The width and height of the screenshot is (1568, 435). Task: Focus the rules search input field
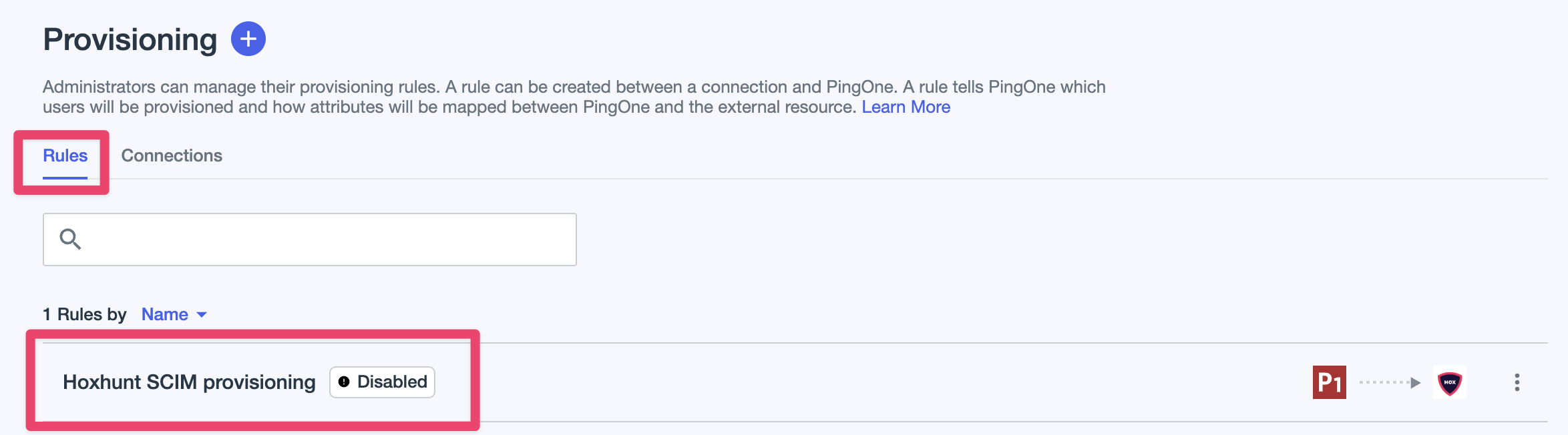click(310, 240)
